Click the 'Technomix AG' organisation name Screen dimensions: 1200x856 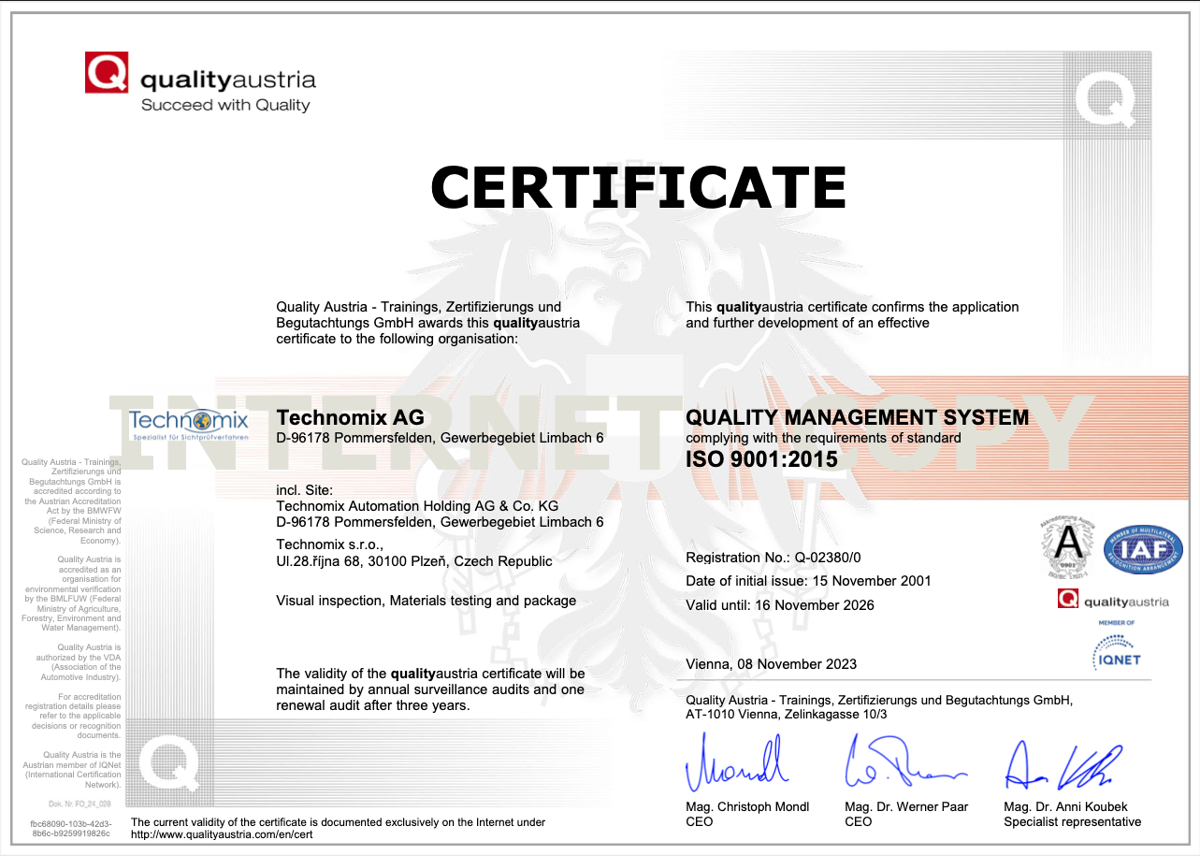pyautogui.click(x=350, y=417)
